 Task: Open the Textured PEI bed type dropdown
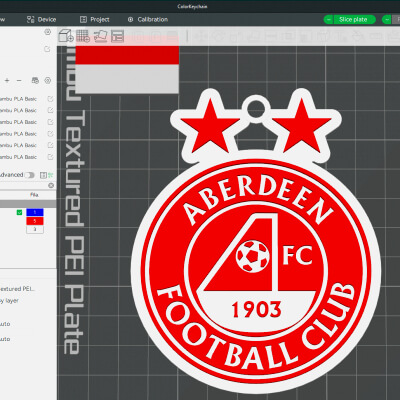pyautogui.click(x=17, y=289)
